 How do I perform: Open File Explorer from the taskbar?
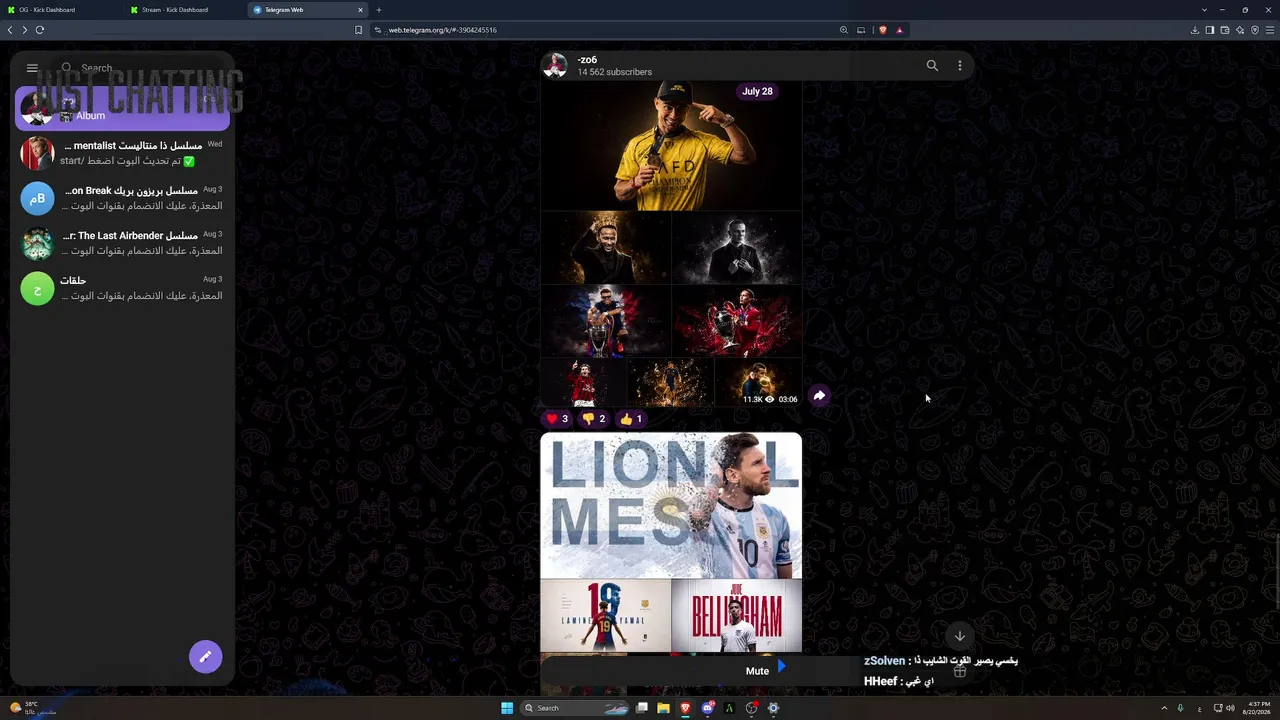[x=663, y=708]
